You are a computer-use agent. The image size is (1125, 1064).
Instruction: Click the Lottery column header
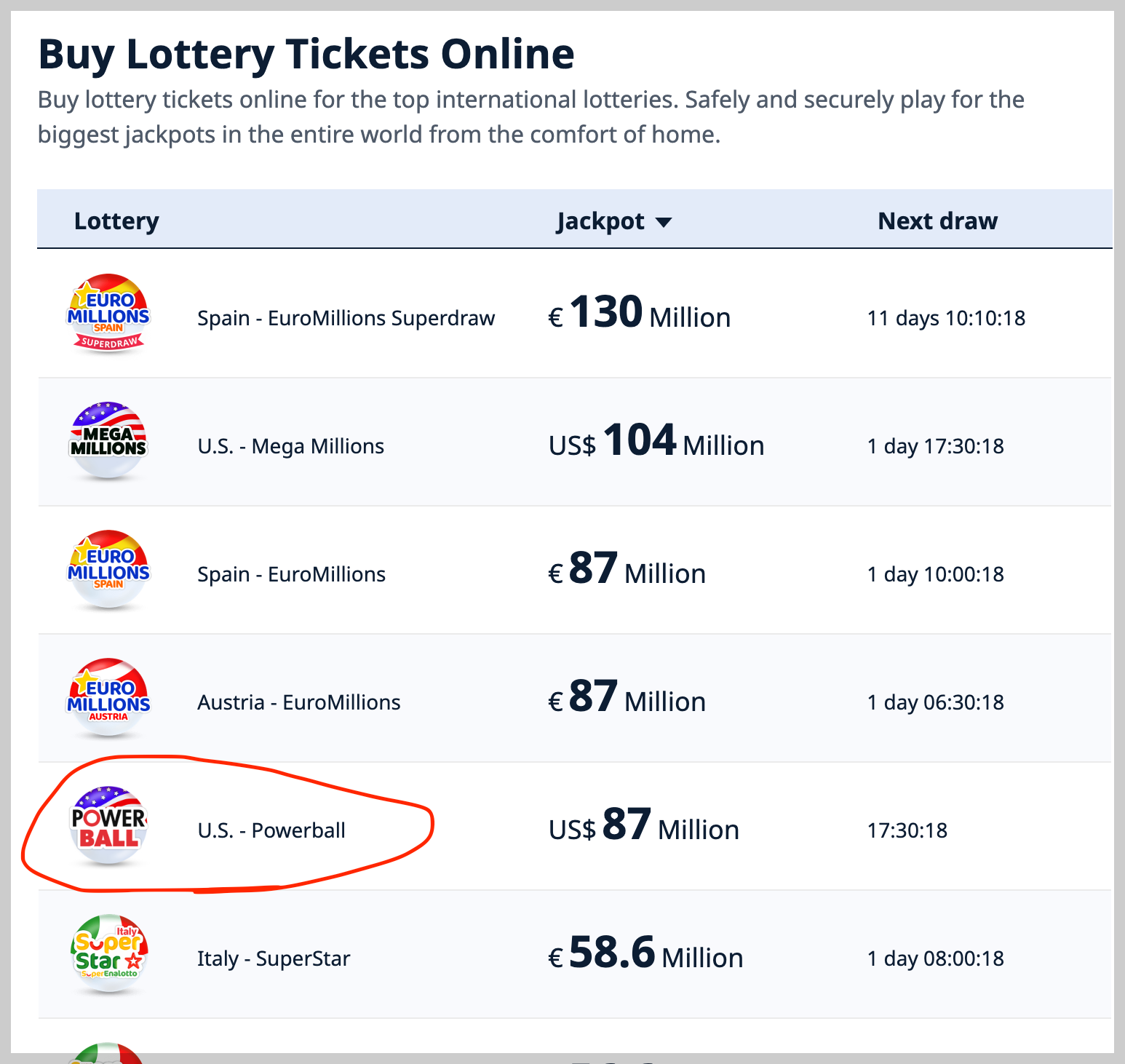(116, 221)
